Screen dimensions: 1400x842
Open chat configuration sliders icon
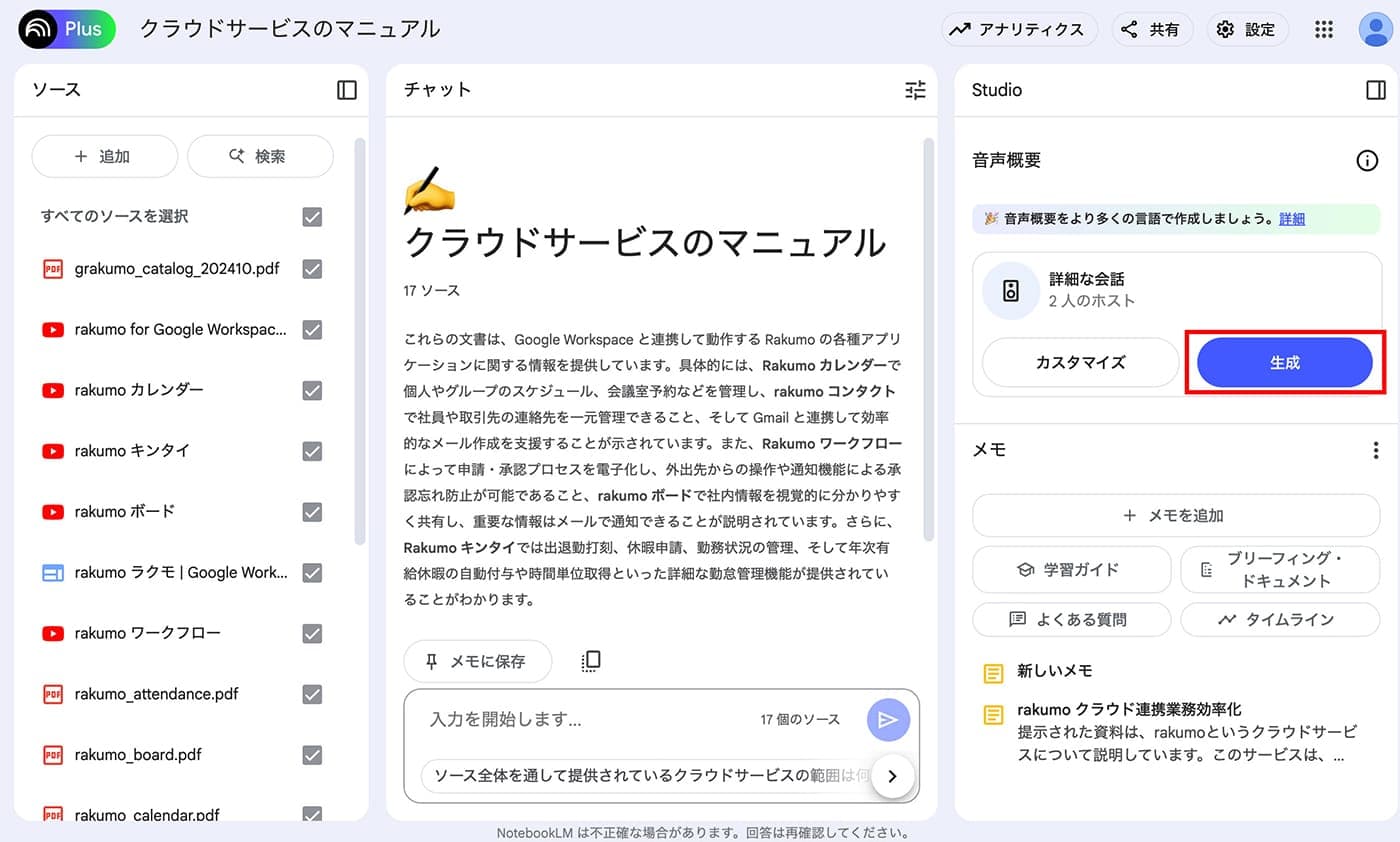[915, 90]
